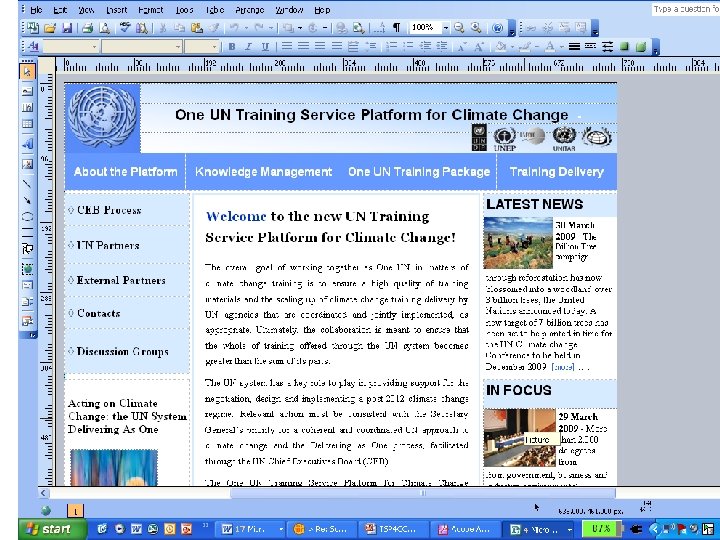Click the Font Color letter A icon

coord(549,46)
